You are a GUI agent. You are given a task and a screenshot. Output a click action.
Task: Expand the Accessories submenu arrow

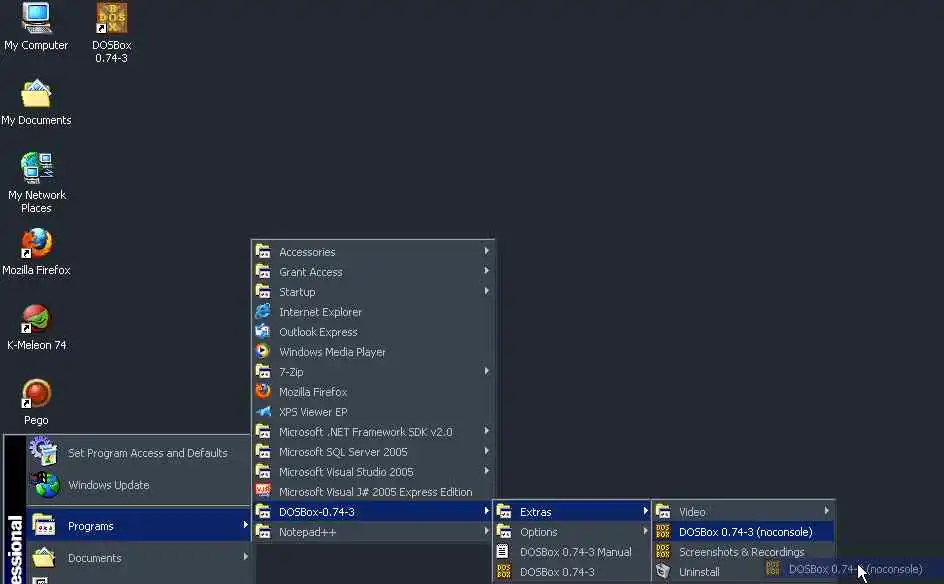pyautogui.click(x=486, y=251)
